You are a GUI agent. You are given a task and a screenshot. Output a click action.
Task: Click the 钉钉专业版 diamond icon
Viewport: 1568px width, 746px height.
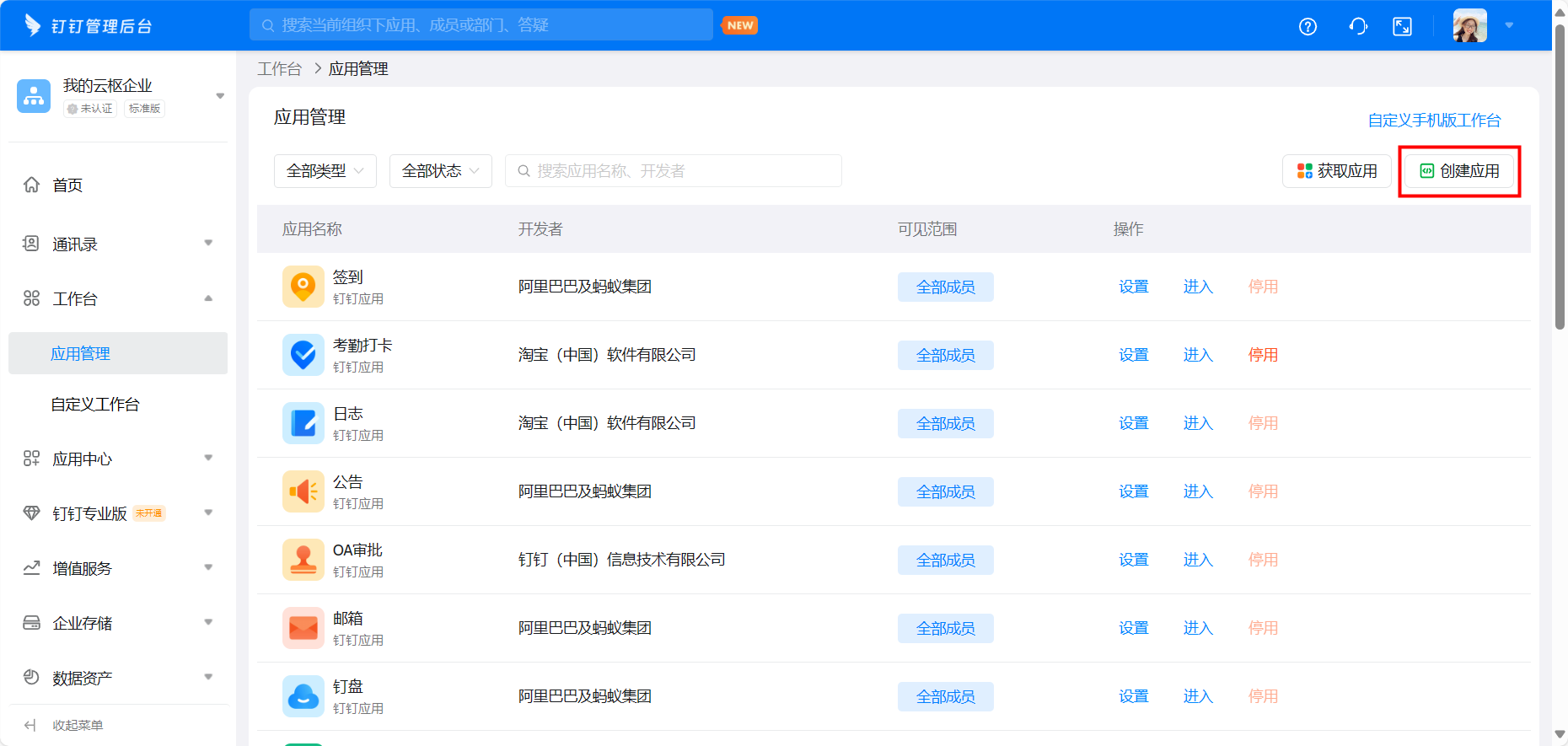[31, 513]
